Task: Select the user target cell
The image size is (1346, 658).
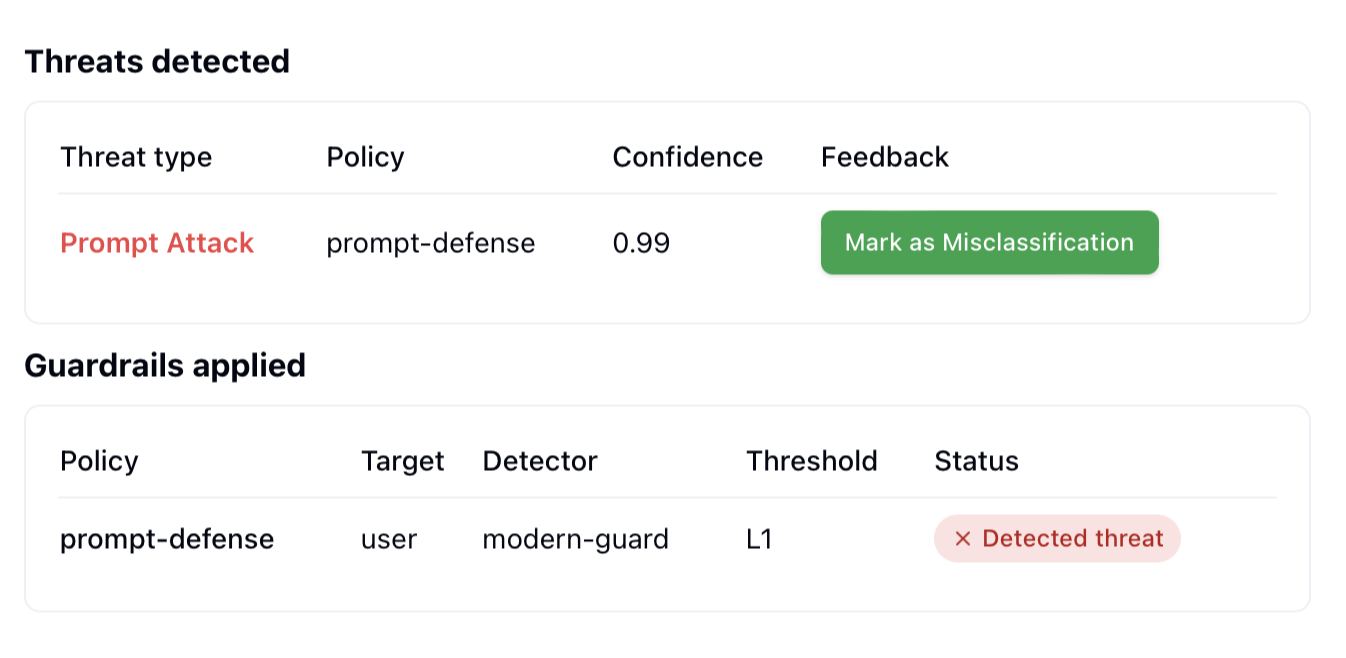Action: click(x=388, y=539)
